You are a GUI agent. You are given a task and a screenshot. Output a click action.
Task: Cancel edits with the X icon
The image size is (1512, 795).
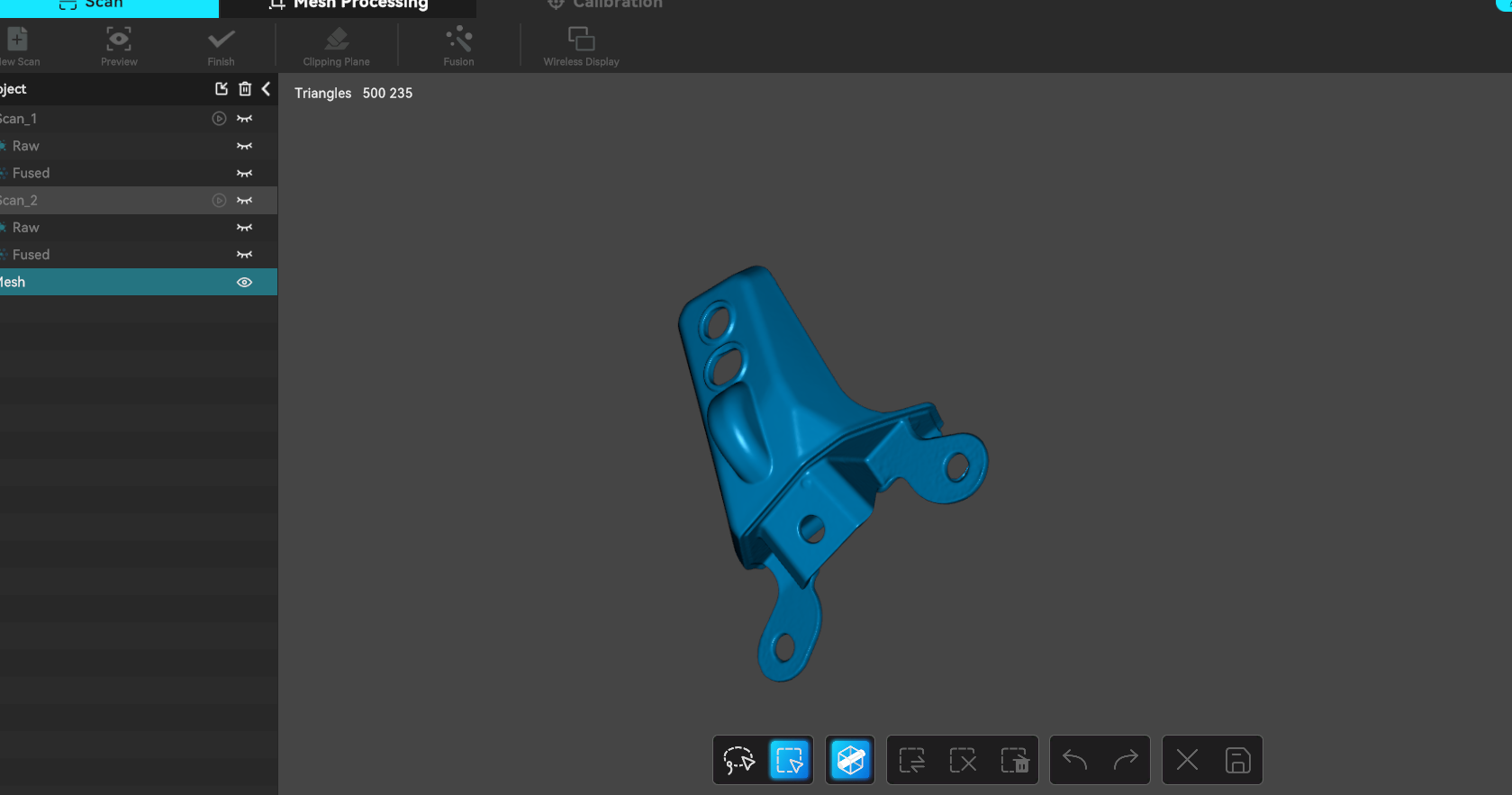[x=1187, y=760]
